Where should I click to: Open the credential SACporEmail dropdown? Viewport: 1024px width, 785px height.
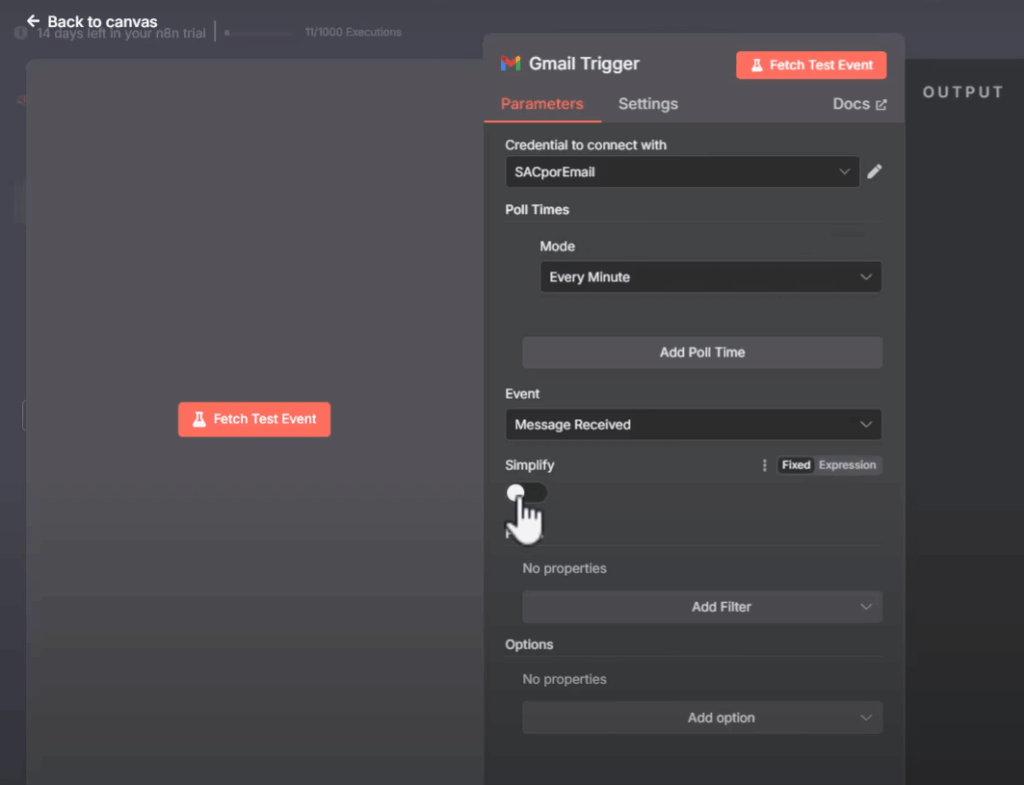(x=682, y=172)
